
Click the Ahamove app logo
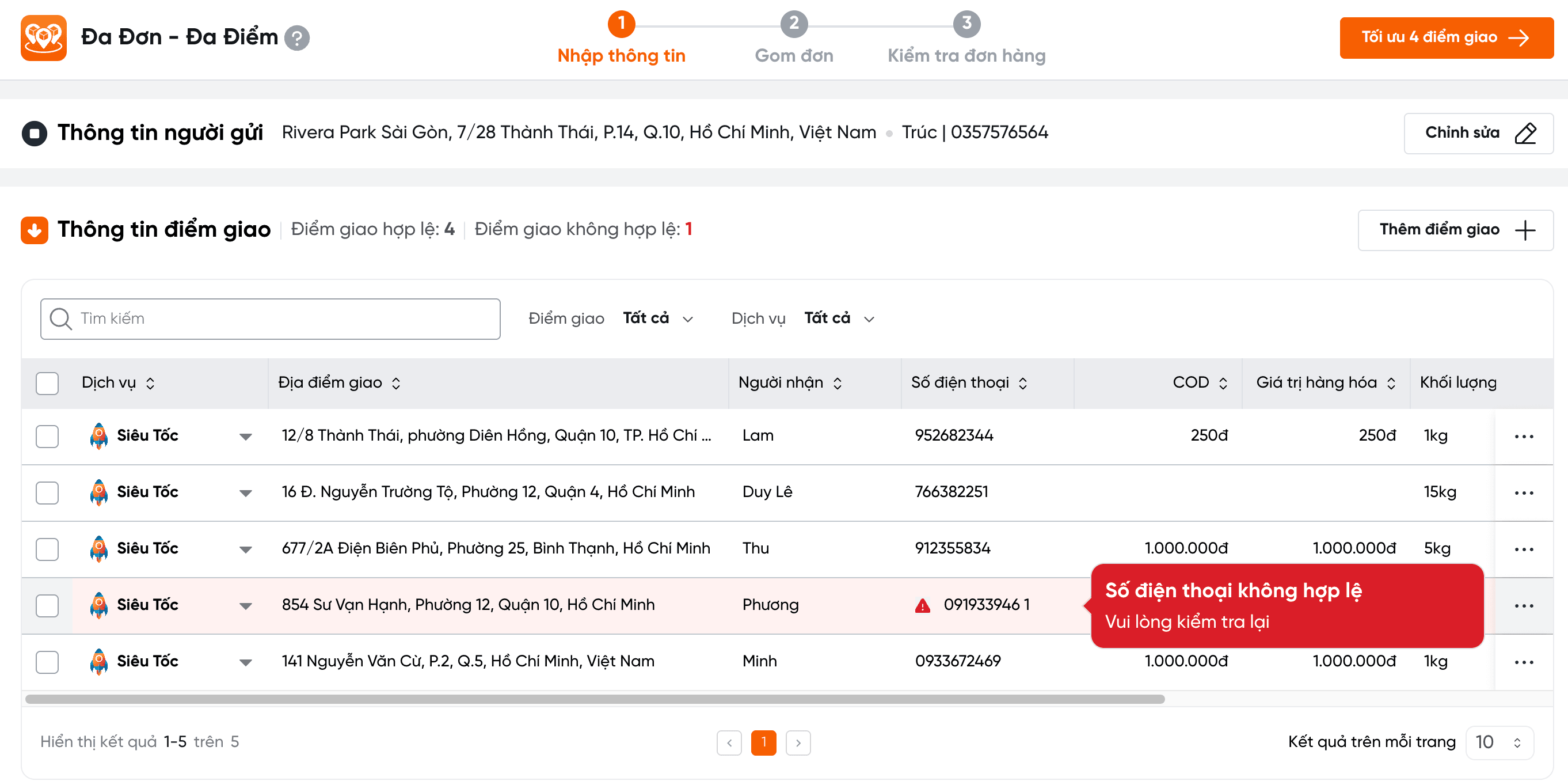(x=43, y=38)
